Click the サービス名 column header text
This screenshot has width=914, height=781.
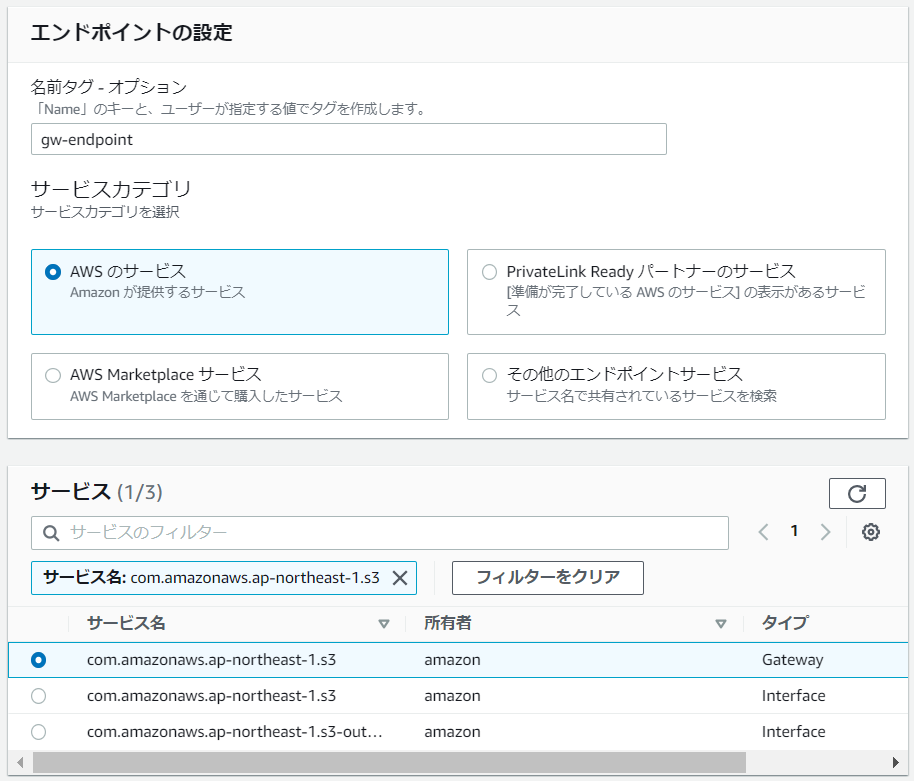click(x=126, y=623)
